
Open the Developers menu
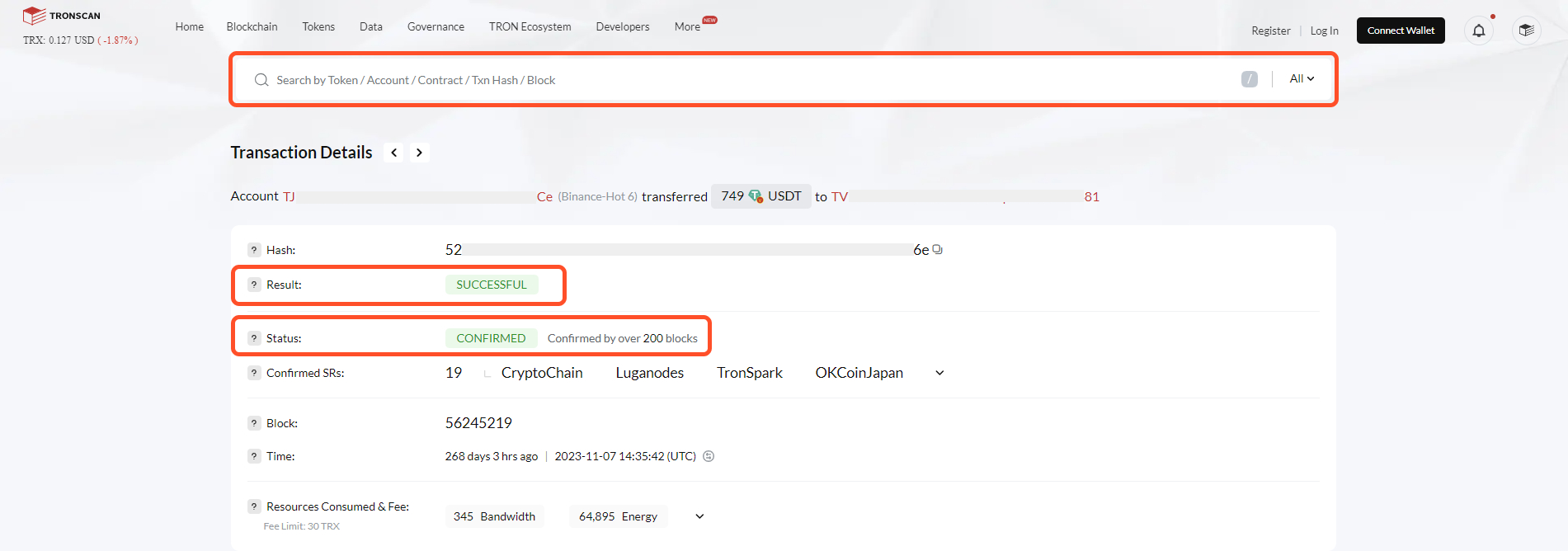[623, 26]
